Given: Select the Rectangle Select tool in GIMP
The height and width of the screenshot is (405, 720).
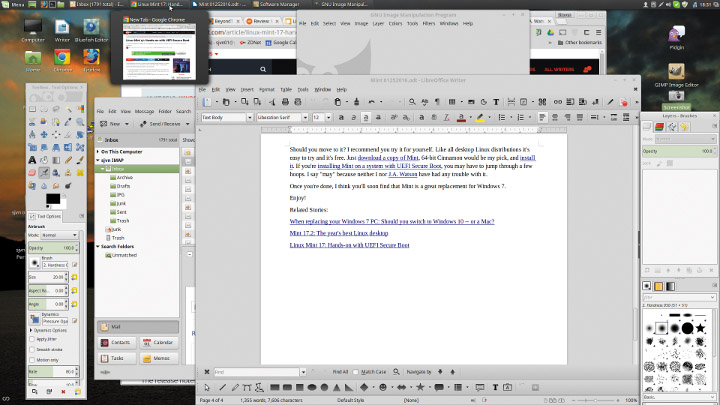Looking at the screenshot, I should click(x=32, y=109).
